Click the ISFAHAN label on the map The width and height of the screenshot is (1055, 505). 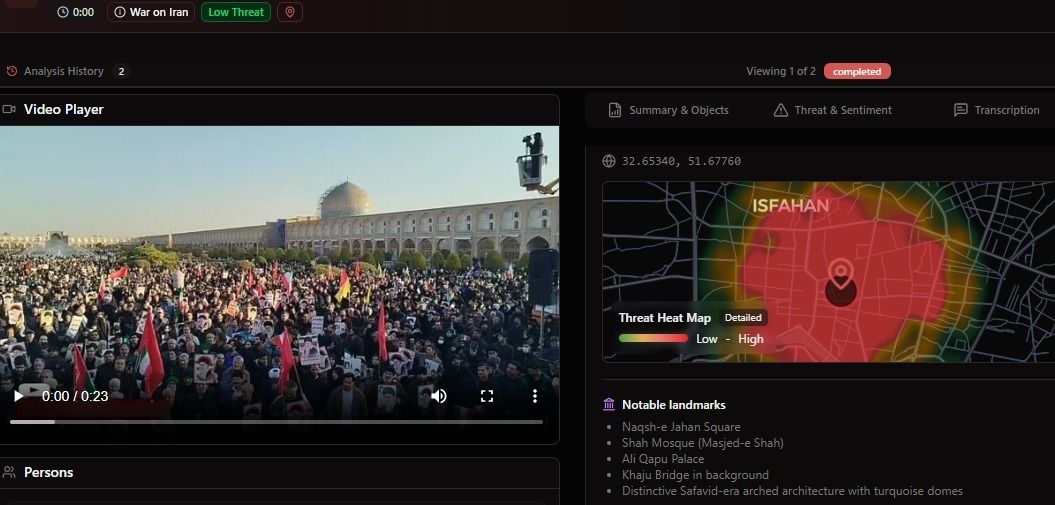click(791, 206)
